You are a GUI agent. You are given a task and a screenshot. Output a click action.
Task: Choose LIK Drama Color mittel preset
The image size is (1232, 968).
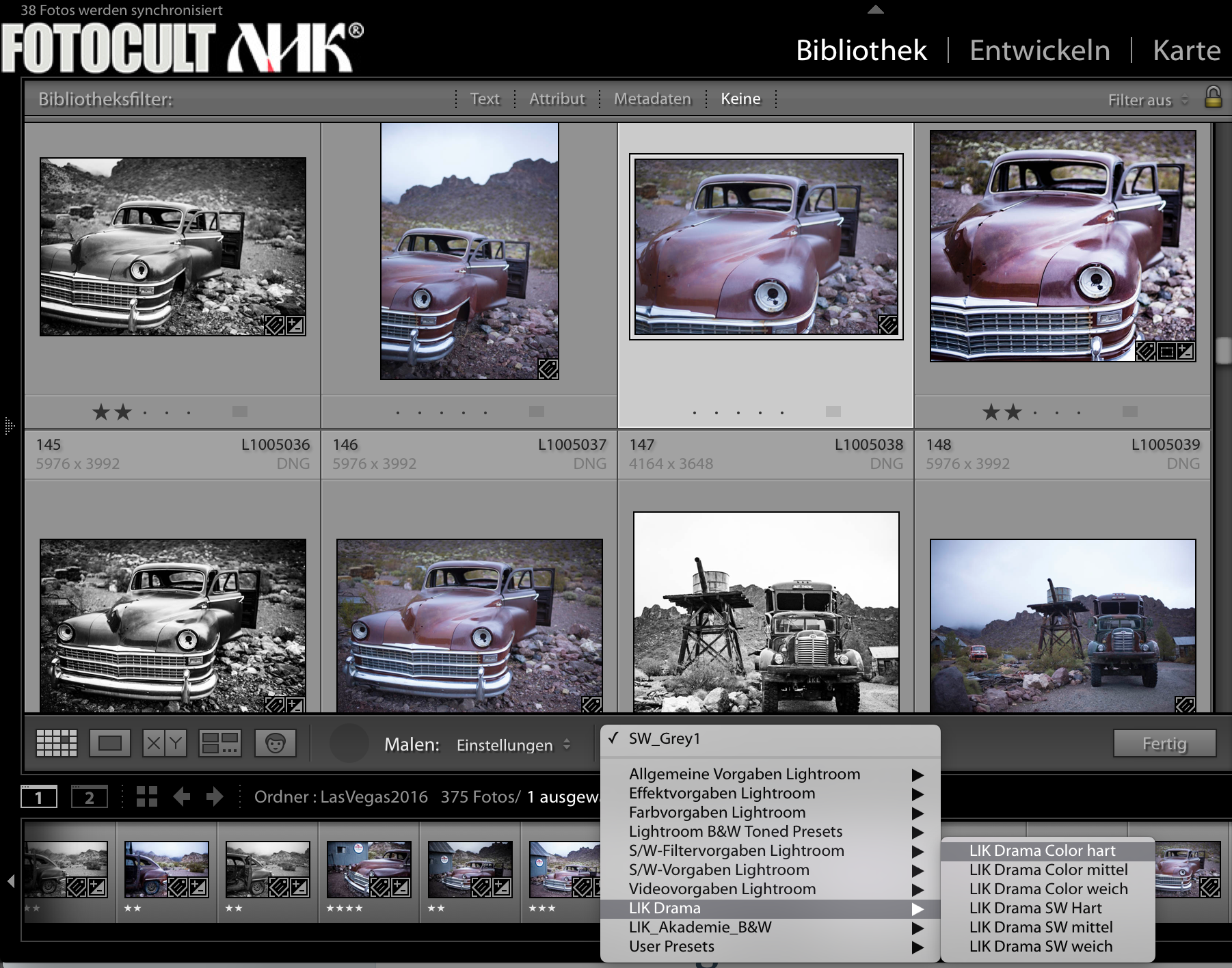pos(1048,870)
